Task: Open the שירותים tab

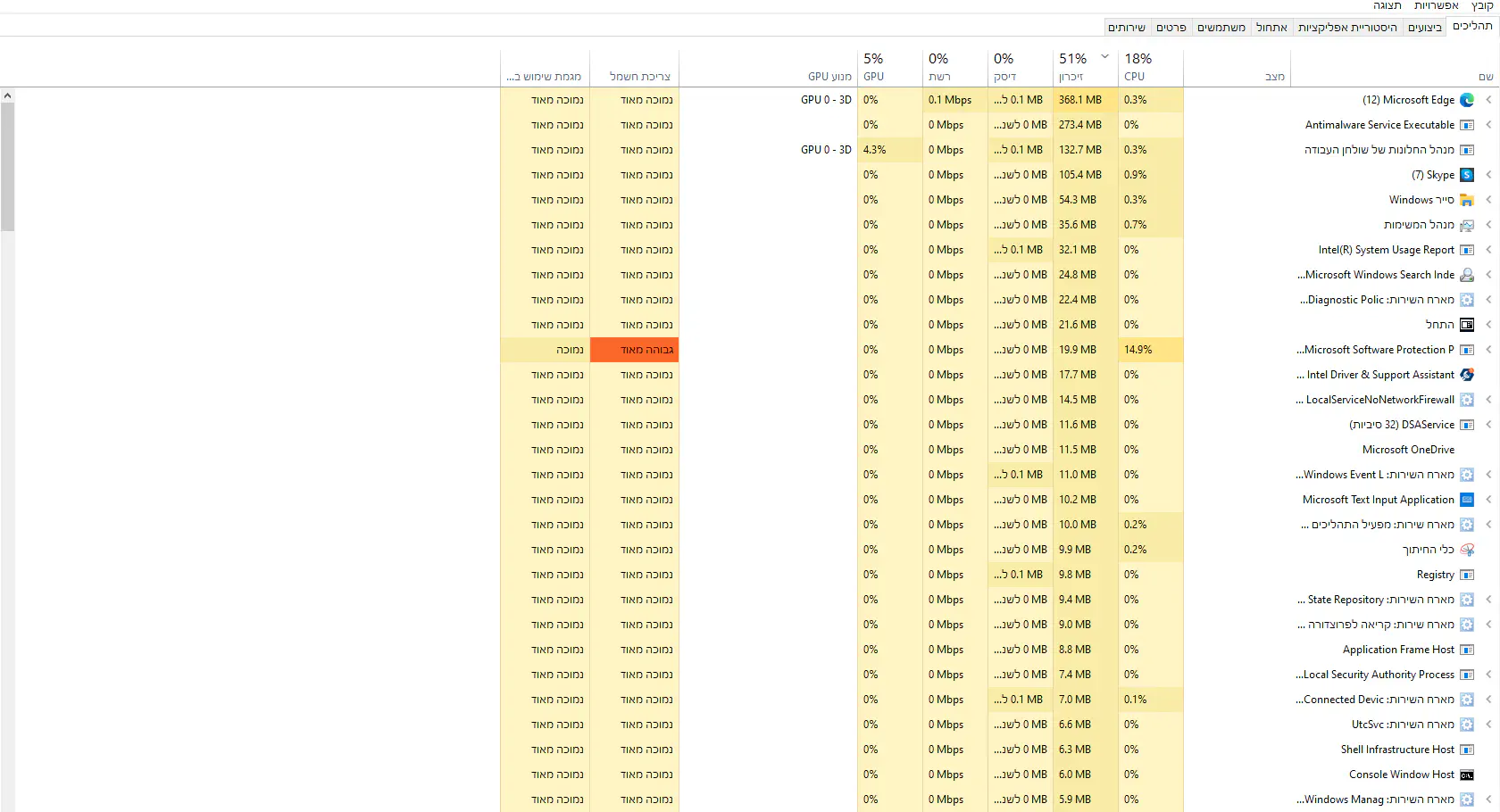Action: click(x=1127, y=28)
